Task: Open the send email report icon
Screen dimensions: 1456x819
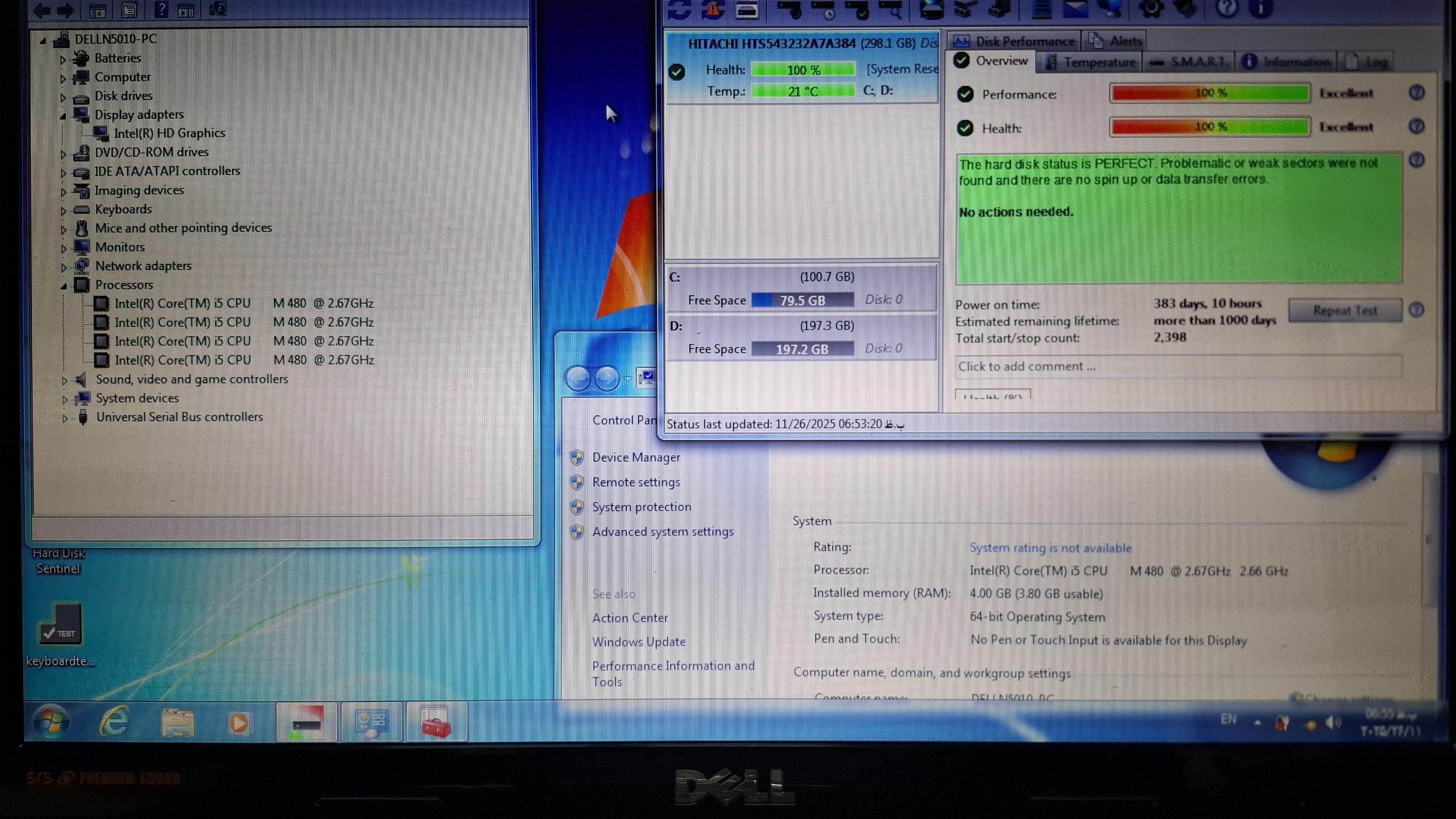Action: point(1076,9)
